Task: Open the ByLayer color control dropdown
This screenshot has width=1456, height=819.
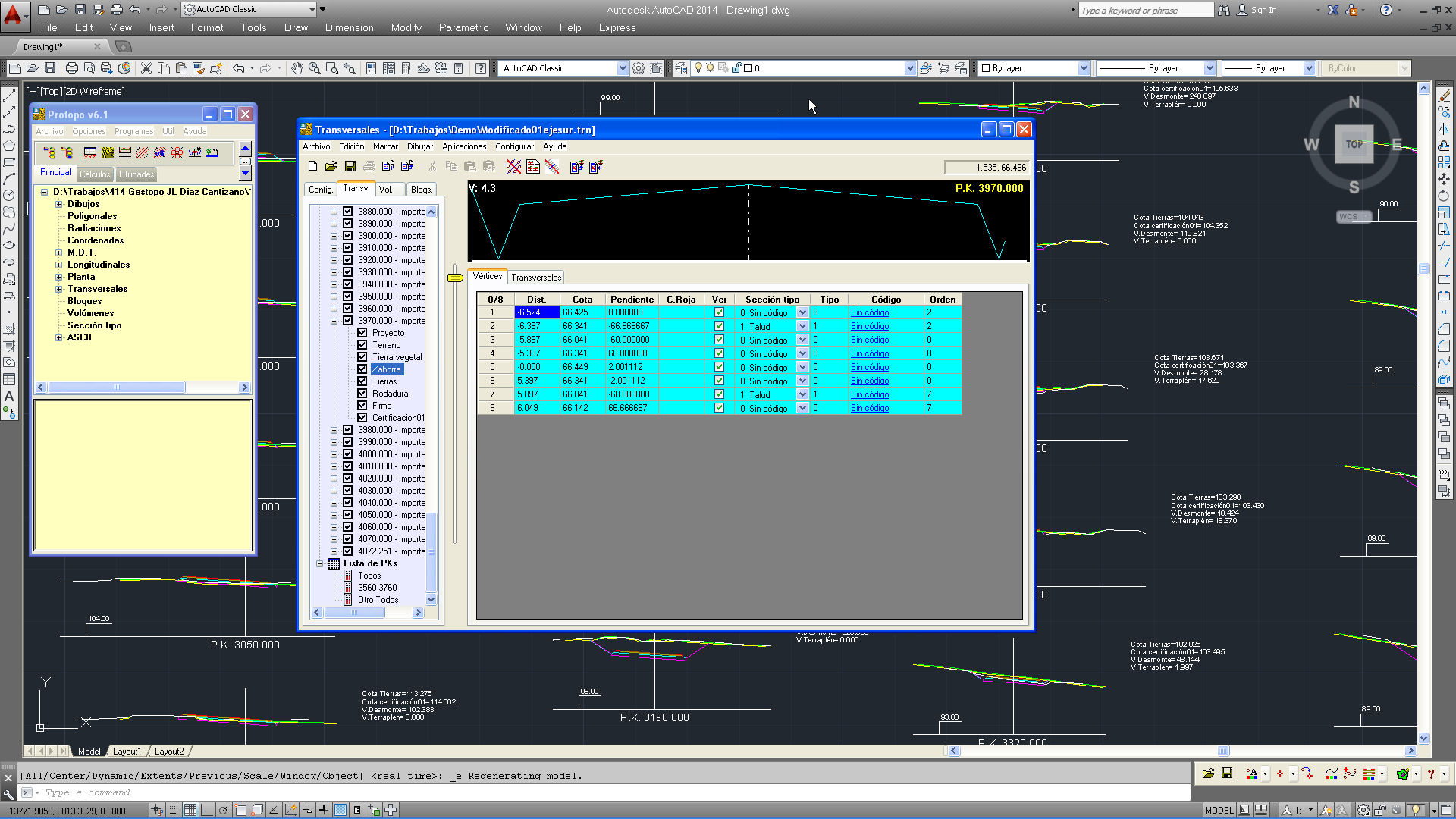Action: tap(1084, 68)
